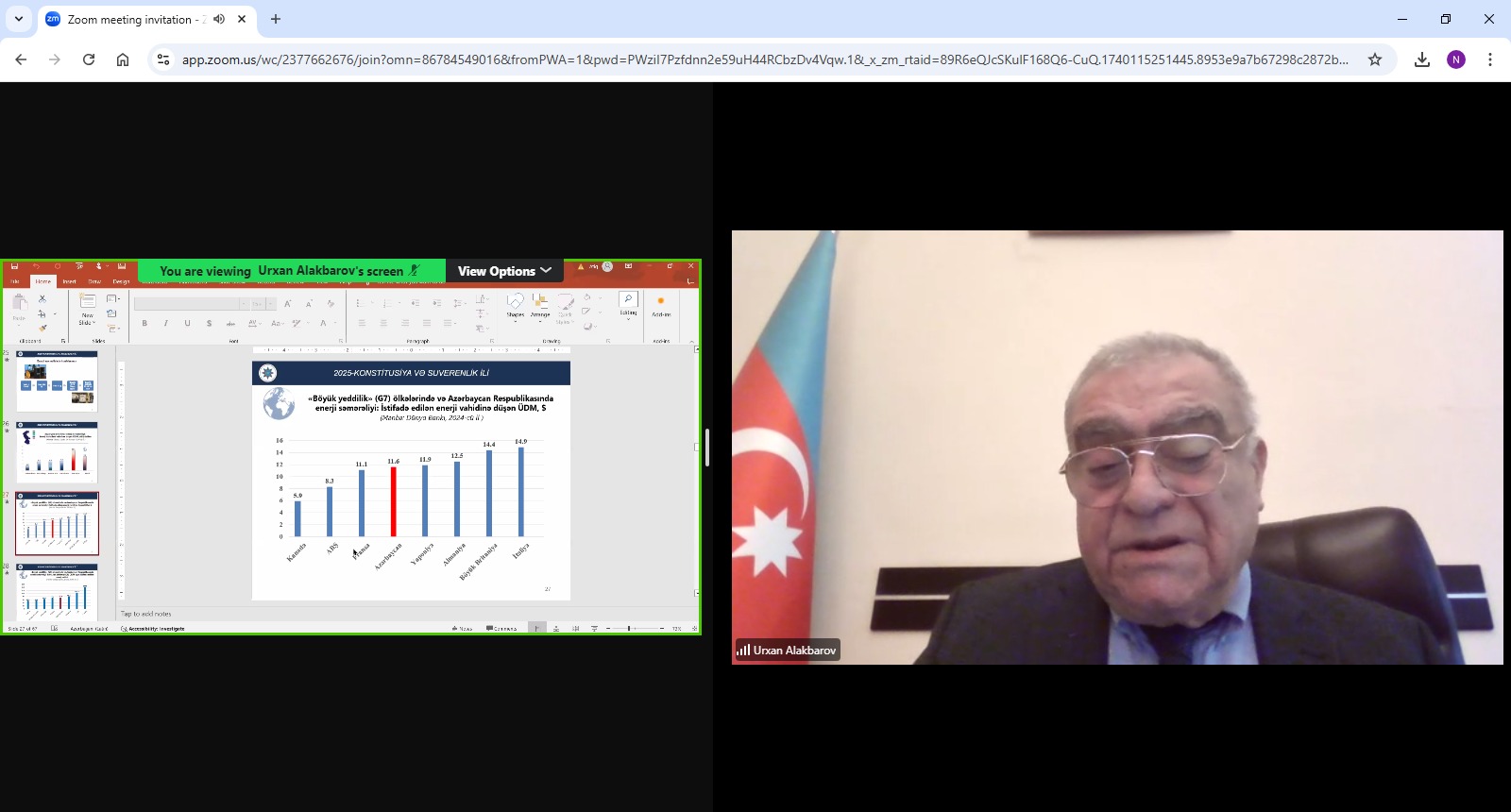Toggle bold formatting in the ribbon
This screenshot has width=1511, height=812.
pos(144,323)
